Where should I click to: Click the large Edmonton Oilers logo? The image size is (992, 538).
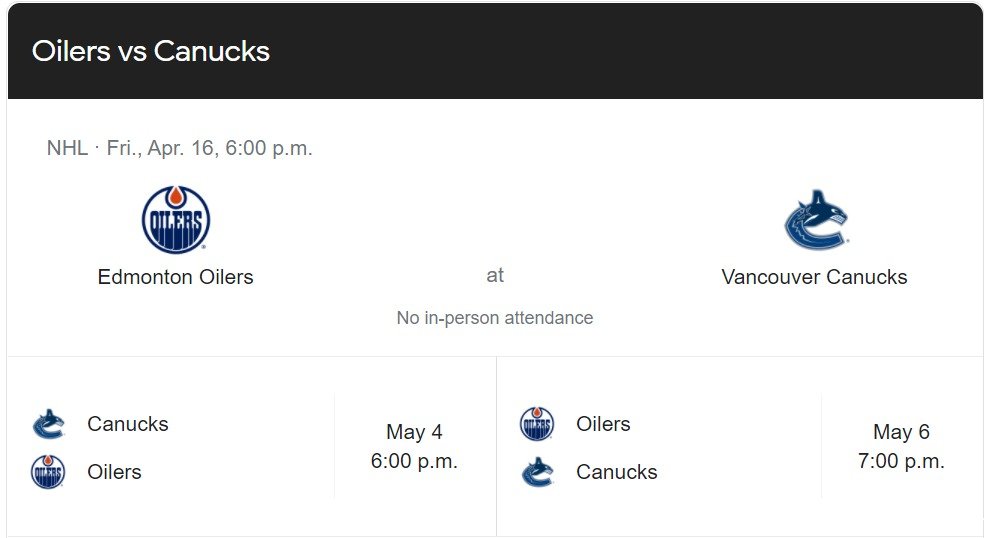pyautogui.click(x=176, y=220)
